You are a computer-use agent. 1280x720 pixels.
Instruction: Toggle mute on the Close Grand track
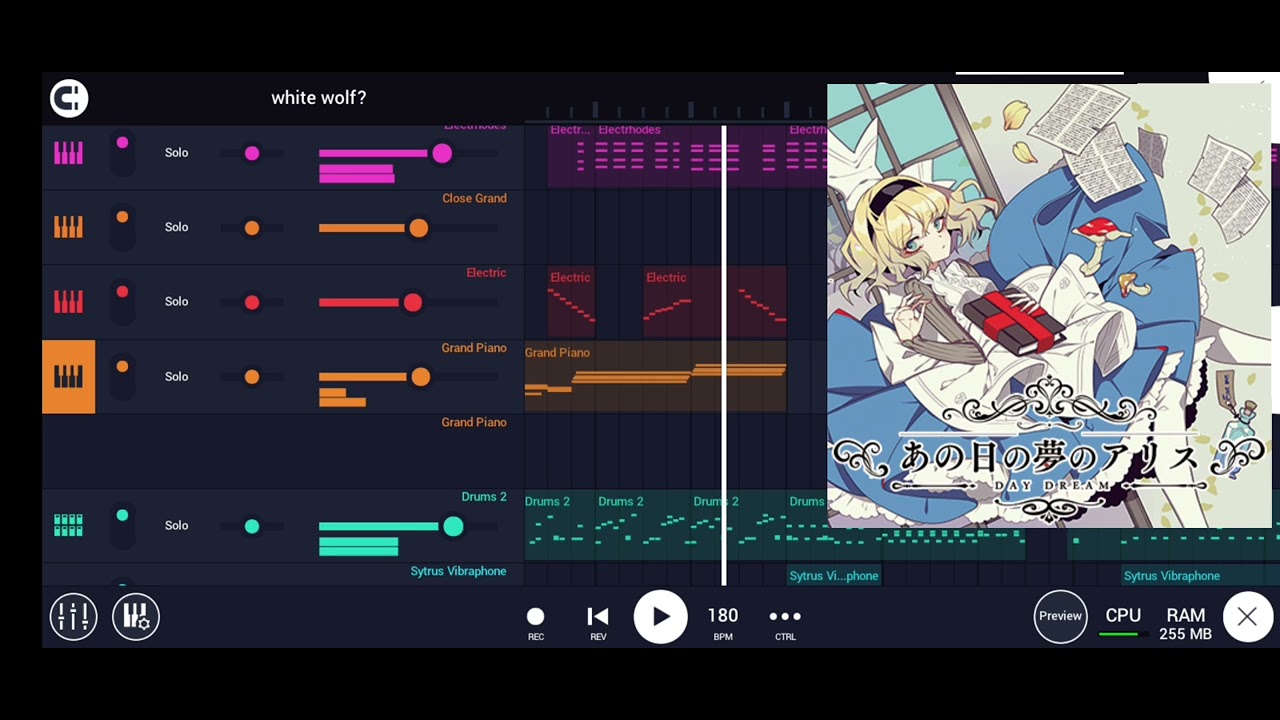pyautogui.click(x=122, y=227)
